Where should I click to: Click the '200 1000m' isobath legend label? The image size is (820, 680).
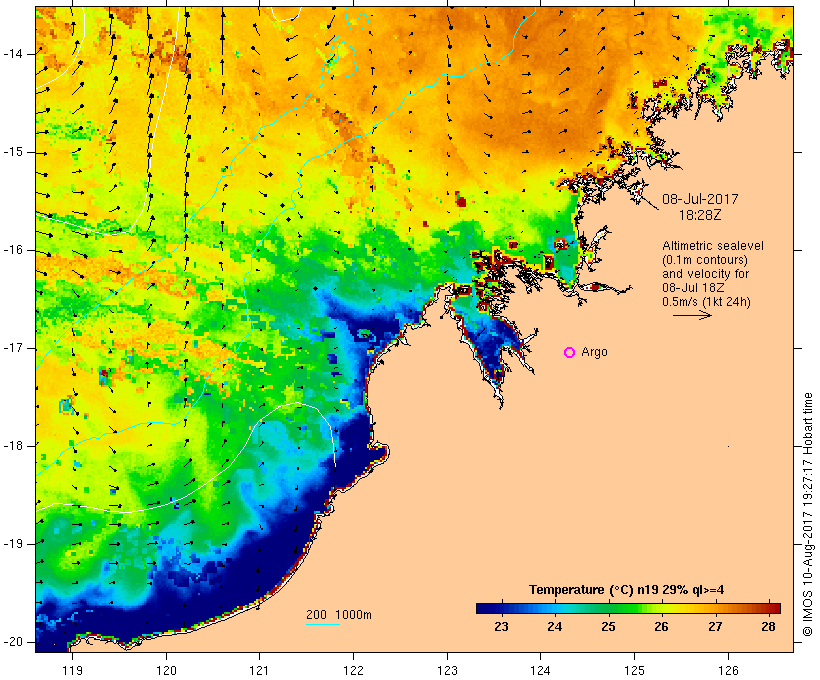(339, 615)
